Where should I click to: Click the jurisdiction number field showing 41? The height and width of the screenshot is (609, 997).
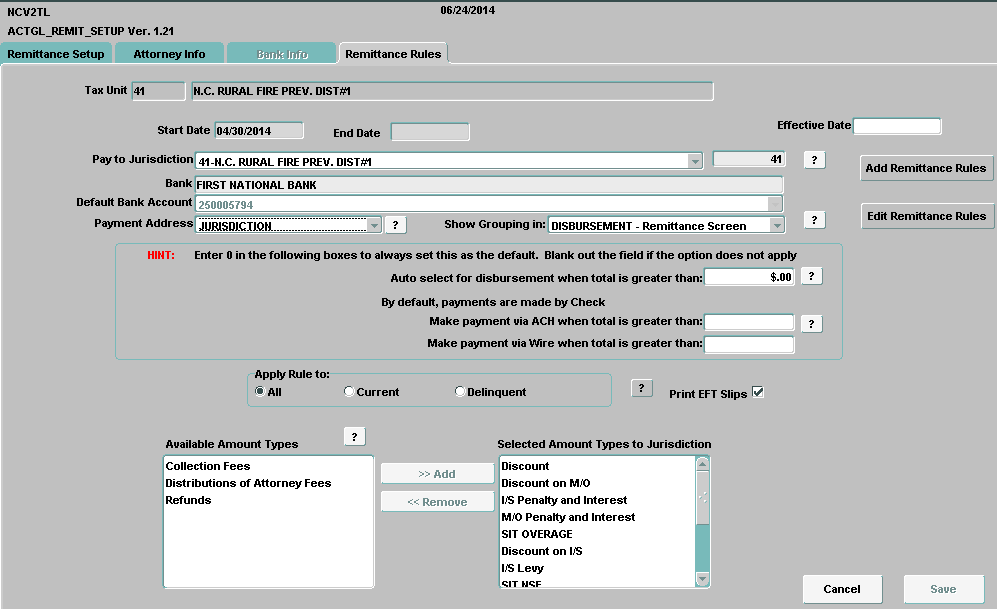(x=749, y=159)
